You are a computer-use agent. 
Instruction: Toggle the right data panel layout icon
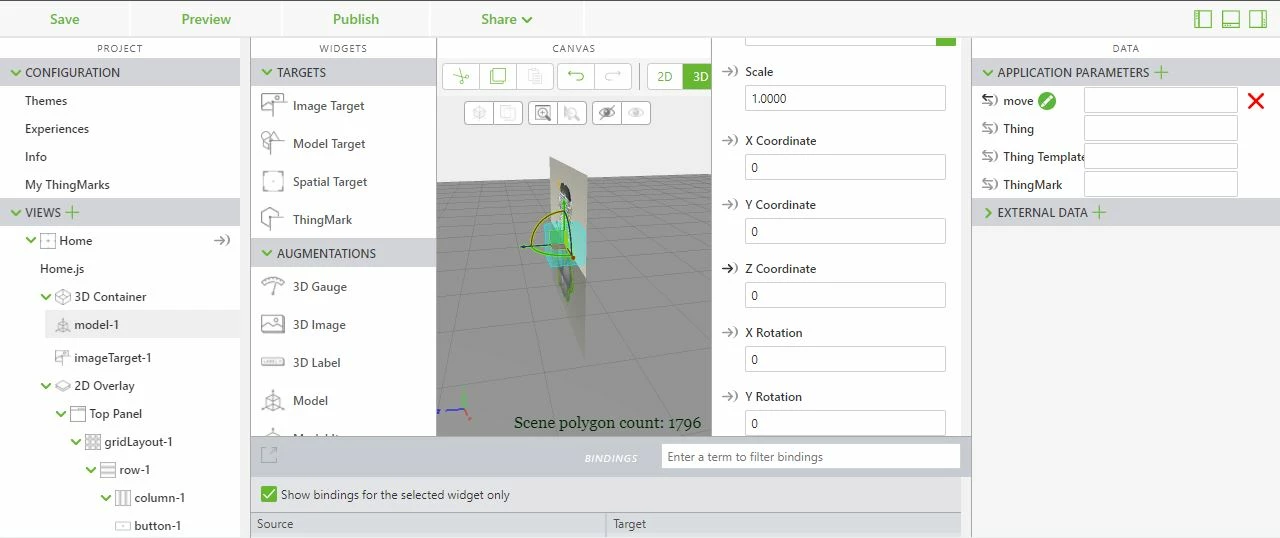point(1257,19)
